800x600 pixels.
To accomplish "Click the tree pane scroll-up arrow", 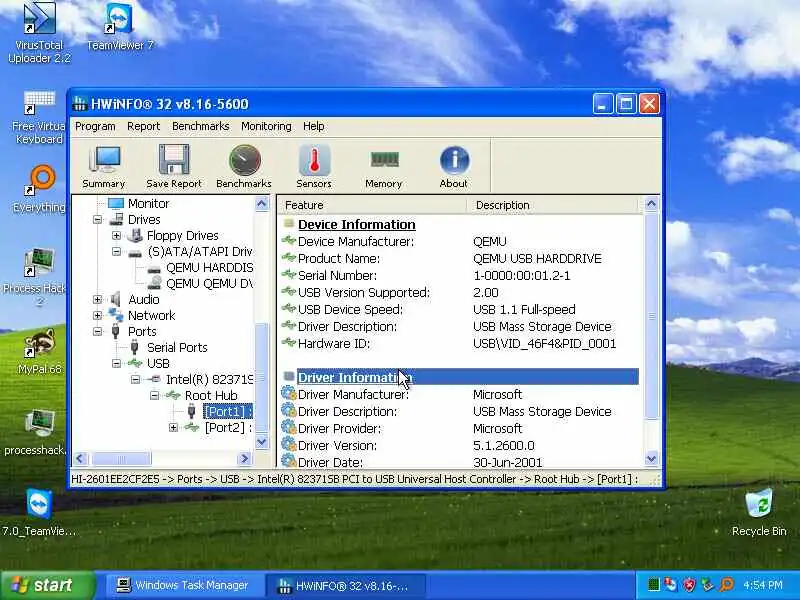I will 261,204.
